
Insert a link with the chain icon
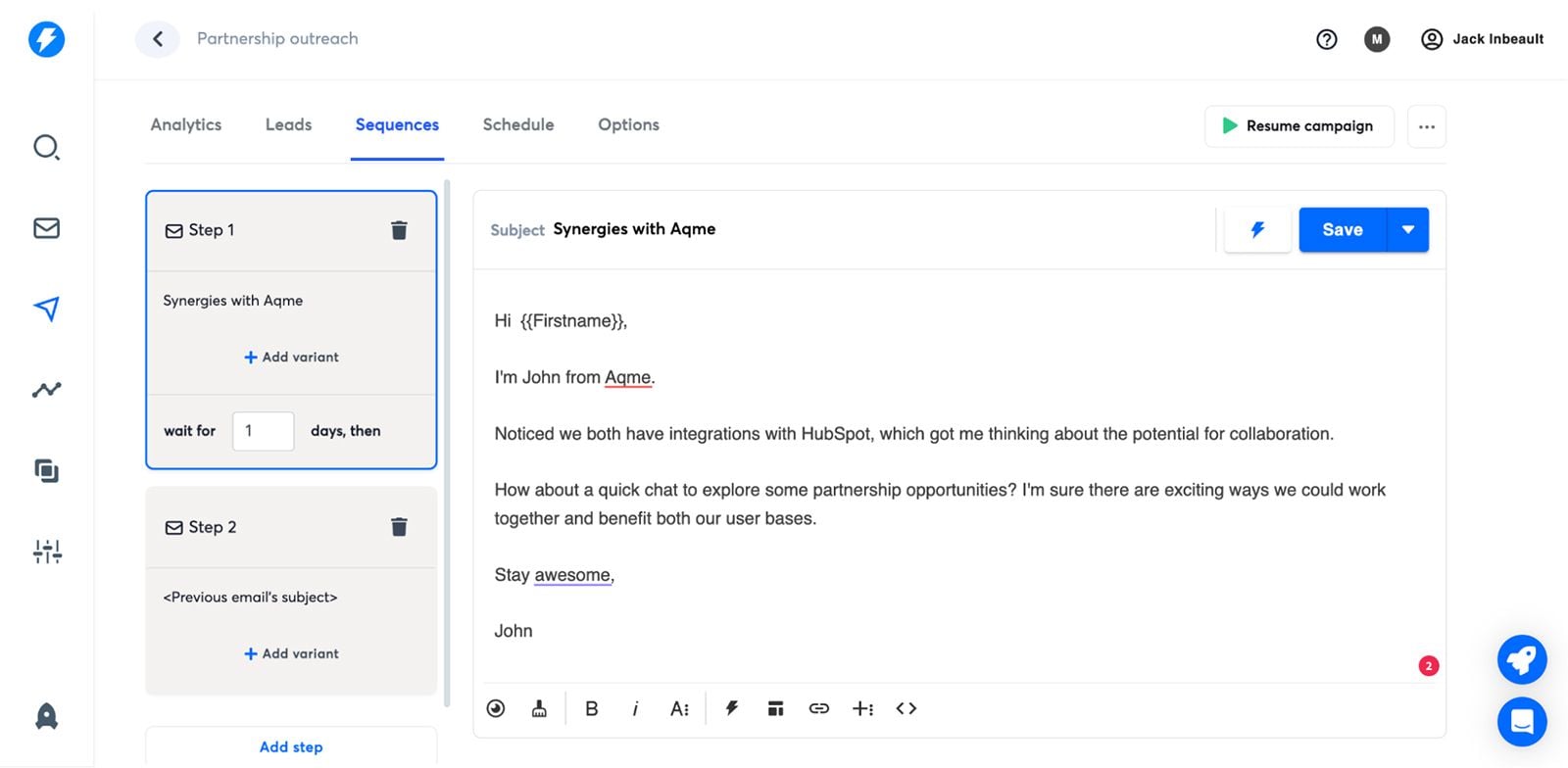(819, 708)
